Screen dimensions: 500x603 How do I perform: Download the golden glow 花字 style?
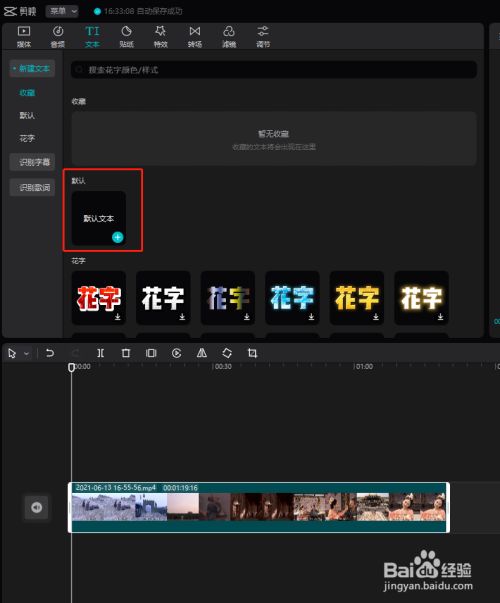click(x=440, y=316)
